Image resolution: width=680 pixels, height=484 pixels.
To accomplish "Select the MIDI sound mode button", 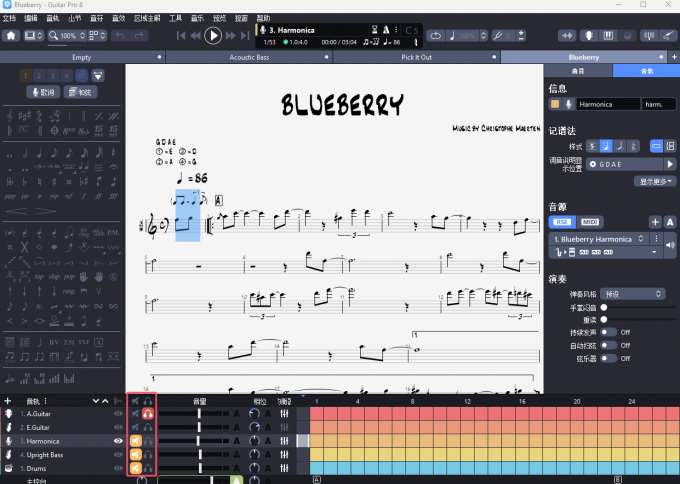I will click(x=591, y=221).
